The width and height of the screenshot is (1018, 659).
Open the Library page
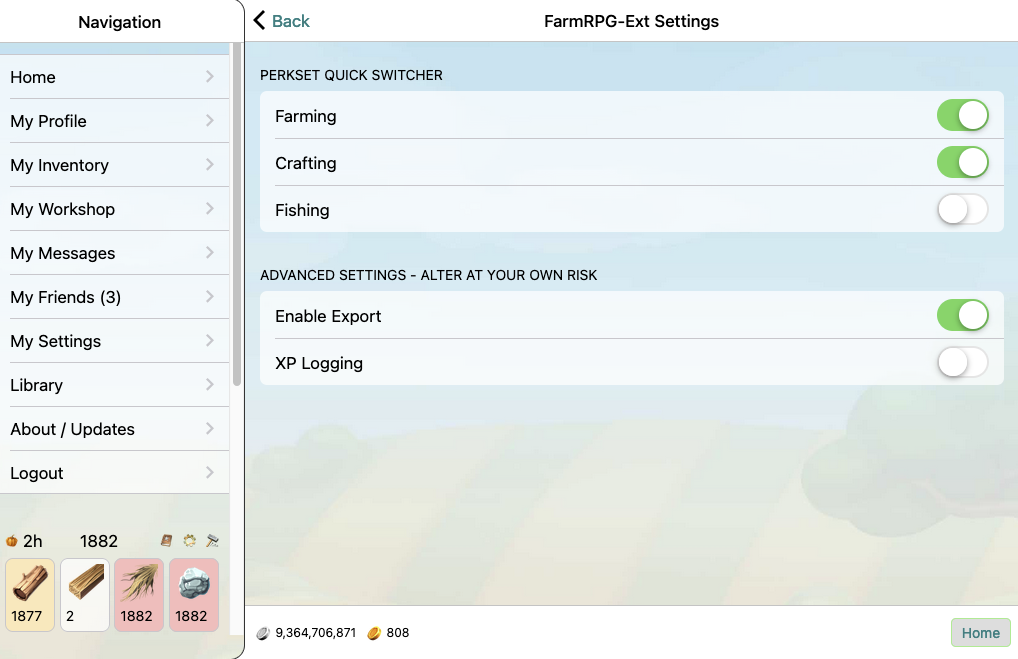(114, 385)
